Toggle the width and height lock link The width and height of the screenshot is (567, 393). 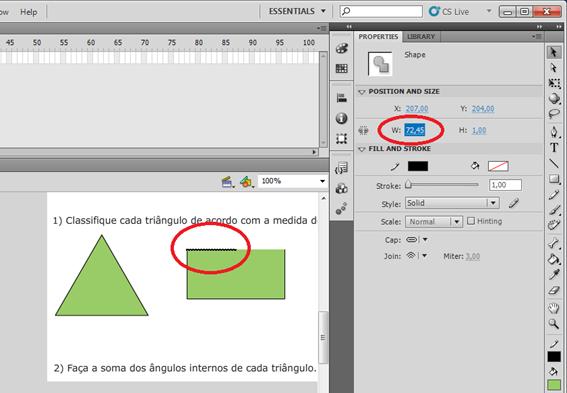coord(363,131)
